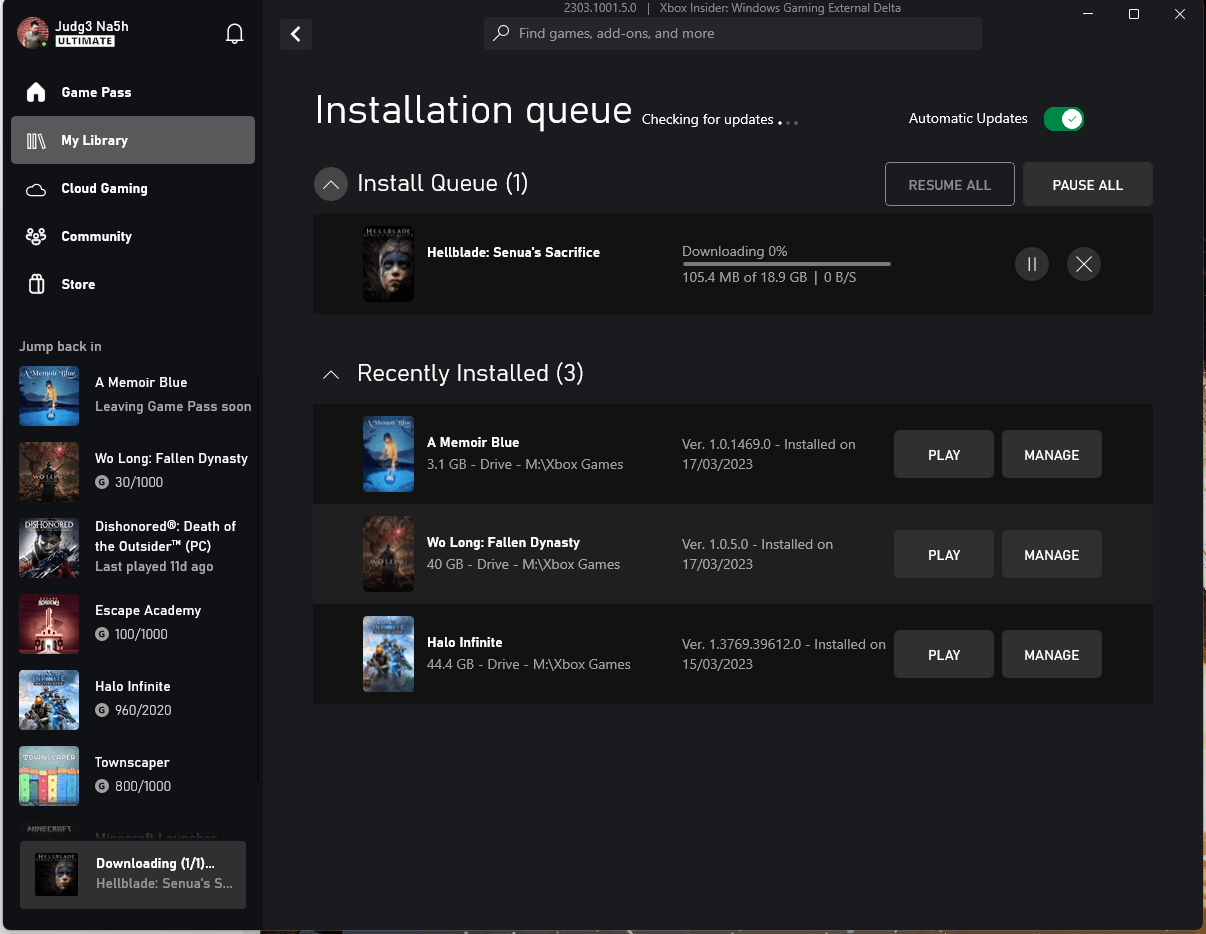Open Wo Long cover in Recently Installed
Viewport: 1206px width, 934px height.
click(388, 554)
